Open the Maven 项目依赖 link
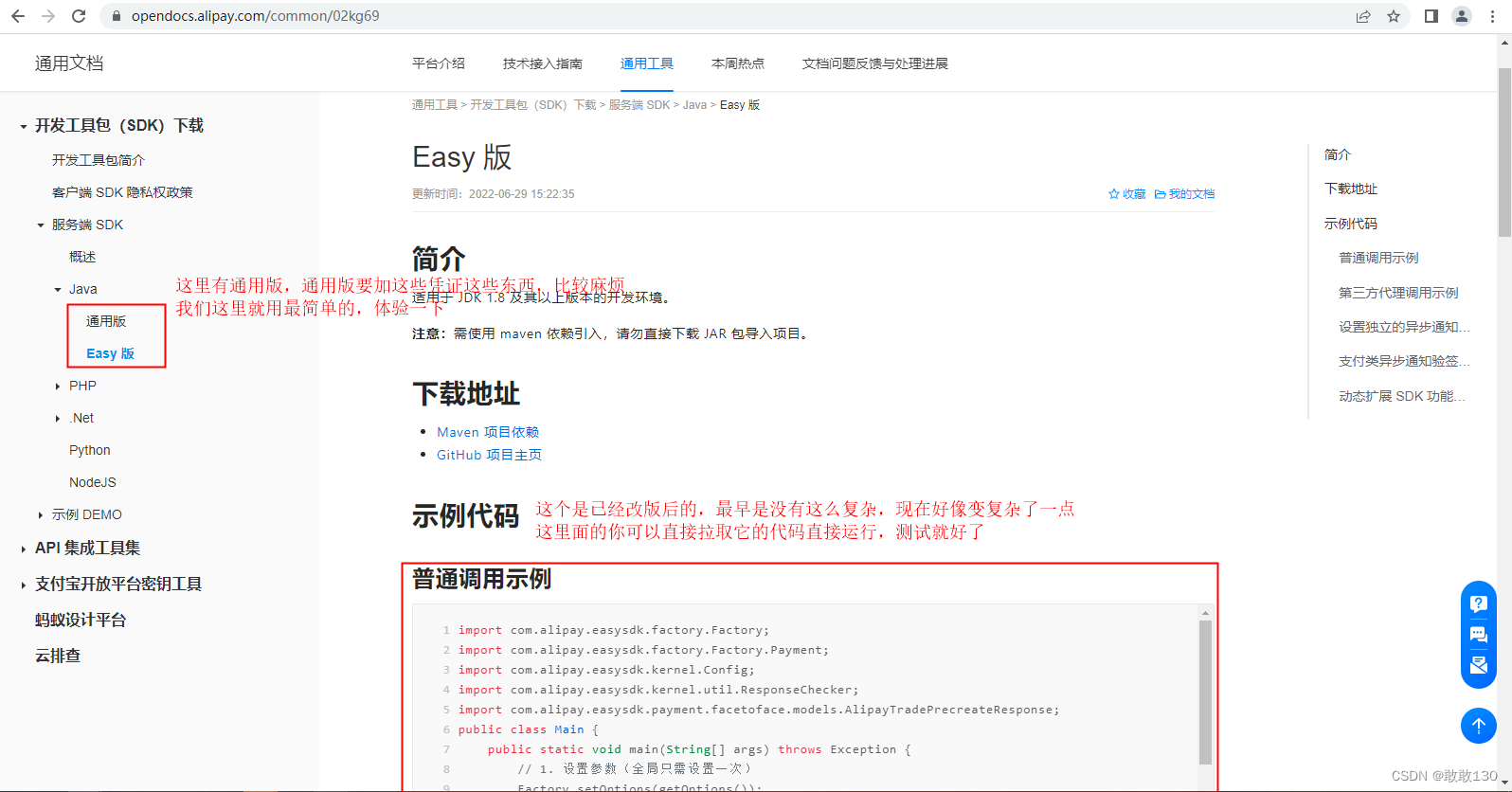 pyautogui.click(x=488, y=432)
